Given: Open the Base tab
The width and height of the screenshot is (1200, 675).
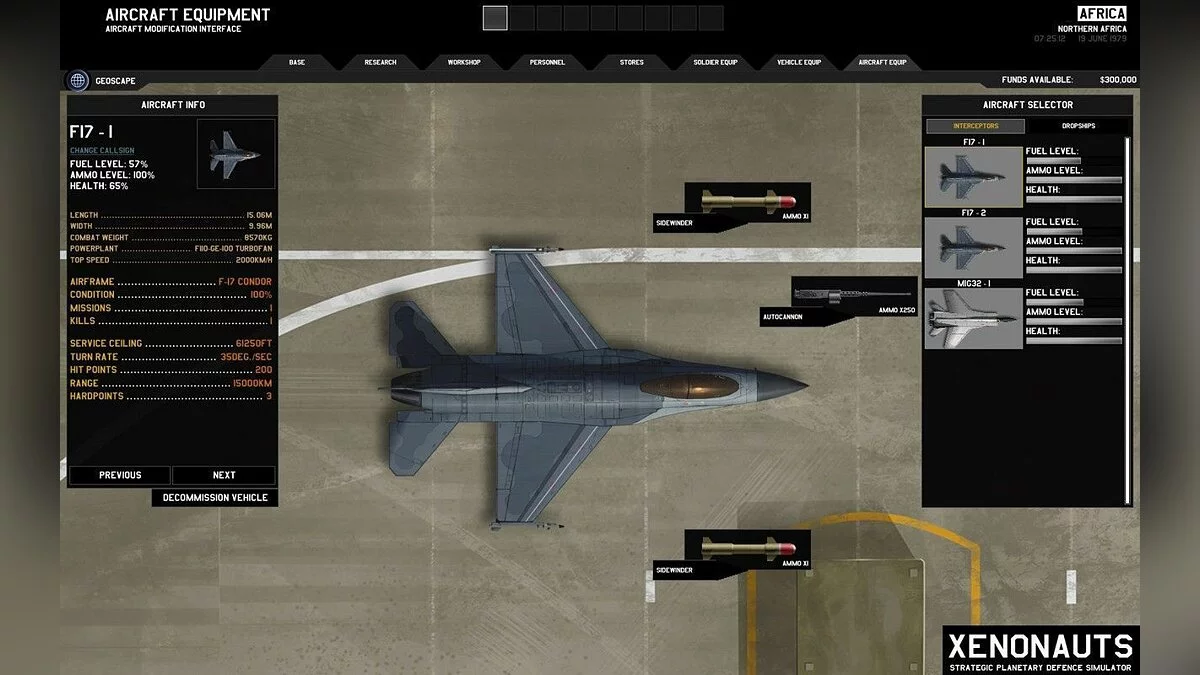Looking at the screenshot, I should (297, 62).
